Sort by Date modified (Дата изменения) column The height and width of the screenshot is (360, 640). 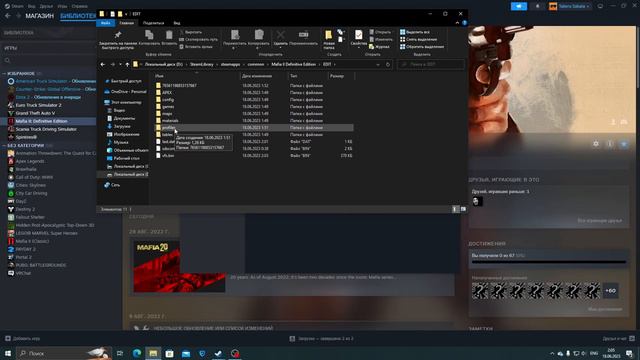[x=257, y=76]
